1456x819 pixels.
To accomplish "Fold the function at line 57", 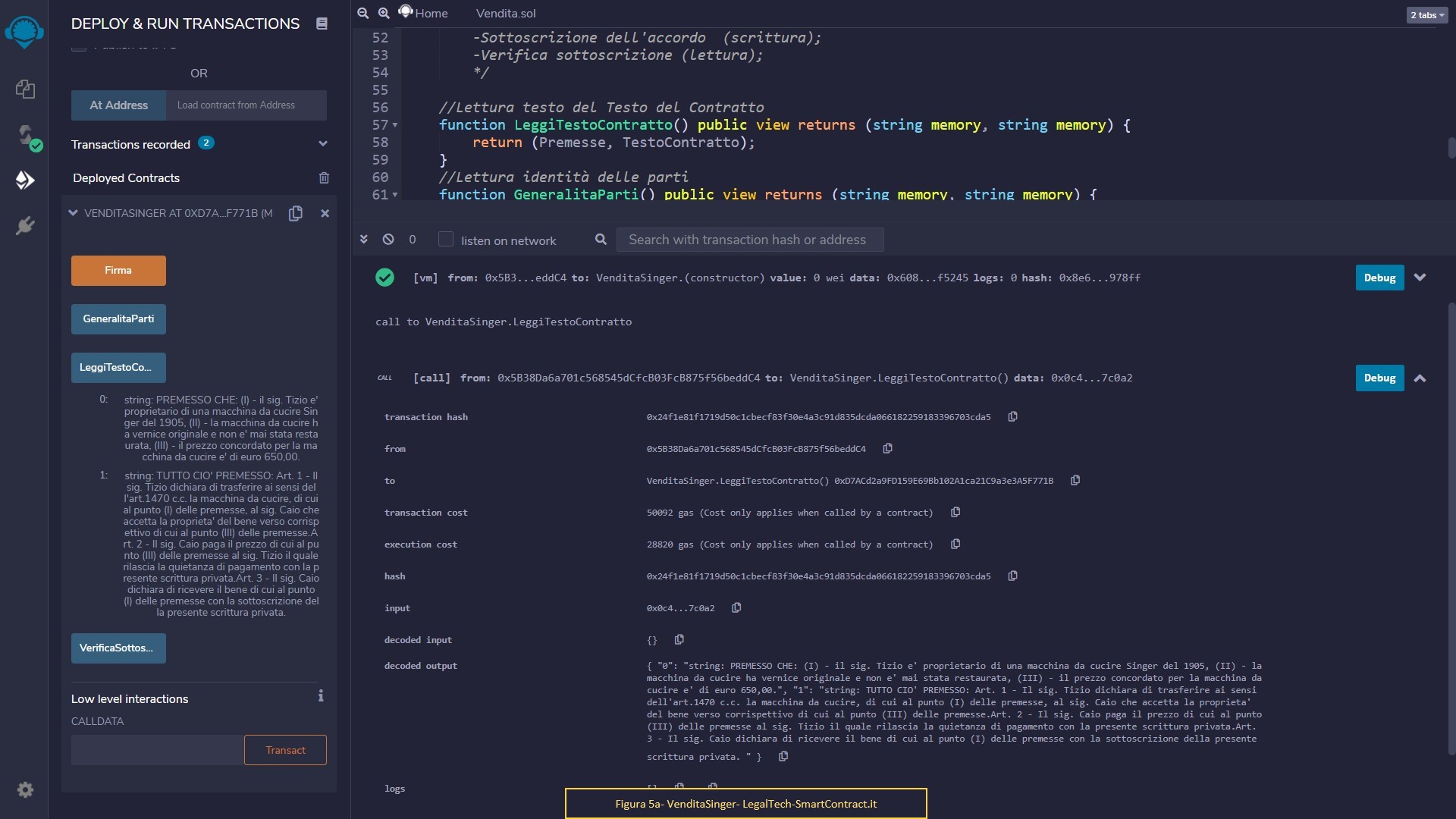I will (x=395, y=125).
